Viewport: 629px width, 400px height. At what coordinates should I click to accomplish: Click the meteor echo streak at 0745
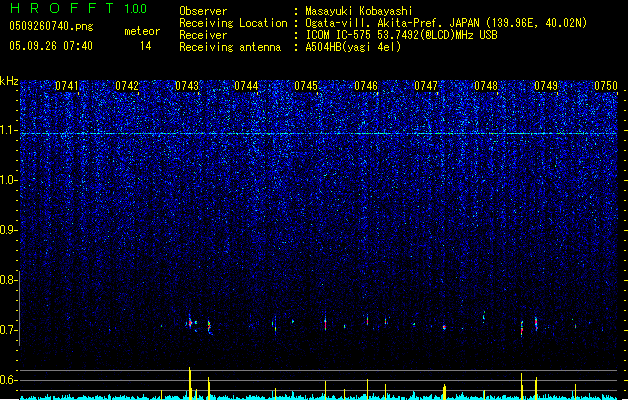tap(325, 323)
